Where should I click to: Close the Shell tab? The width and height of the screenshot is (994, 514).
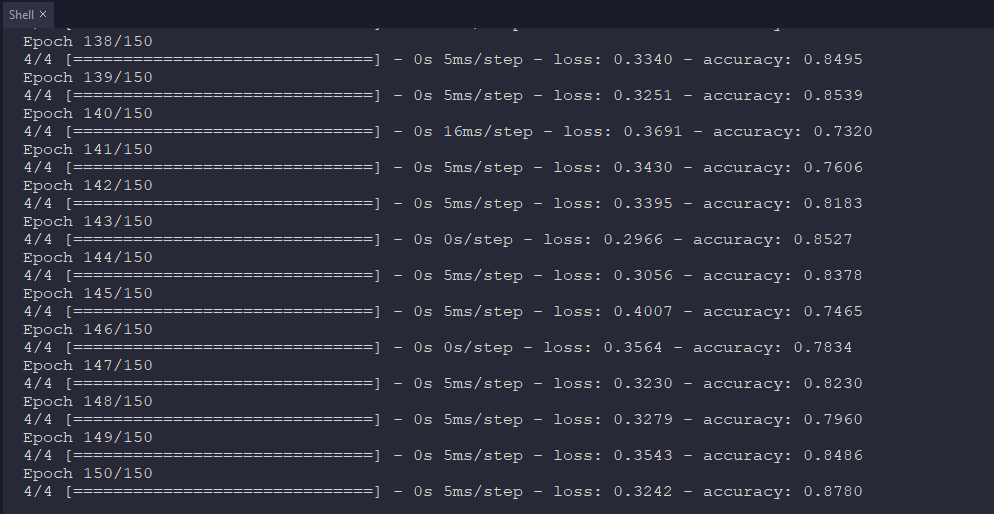click(43, 14)
